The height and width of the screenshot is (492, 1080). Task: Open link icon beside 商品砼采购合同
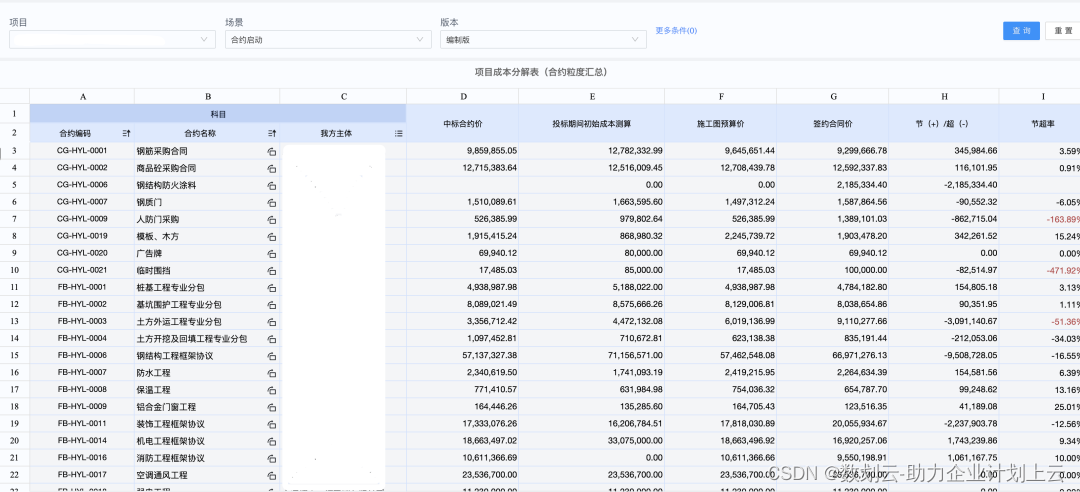tap(271, 168)
